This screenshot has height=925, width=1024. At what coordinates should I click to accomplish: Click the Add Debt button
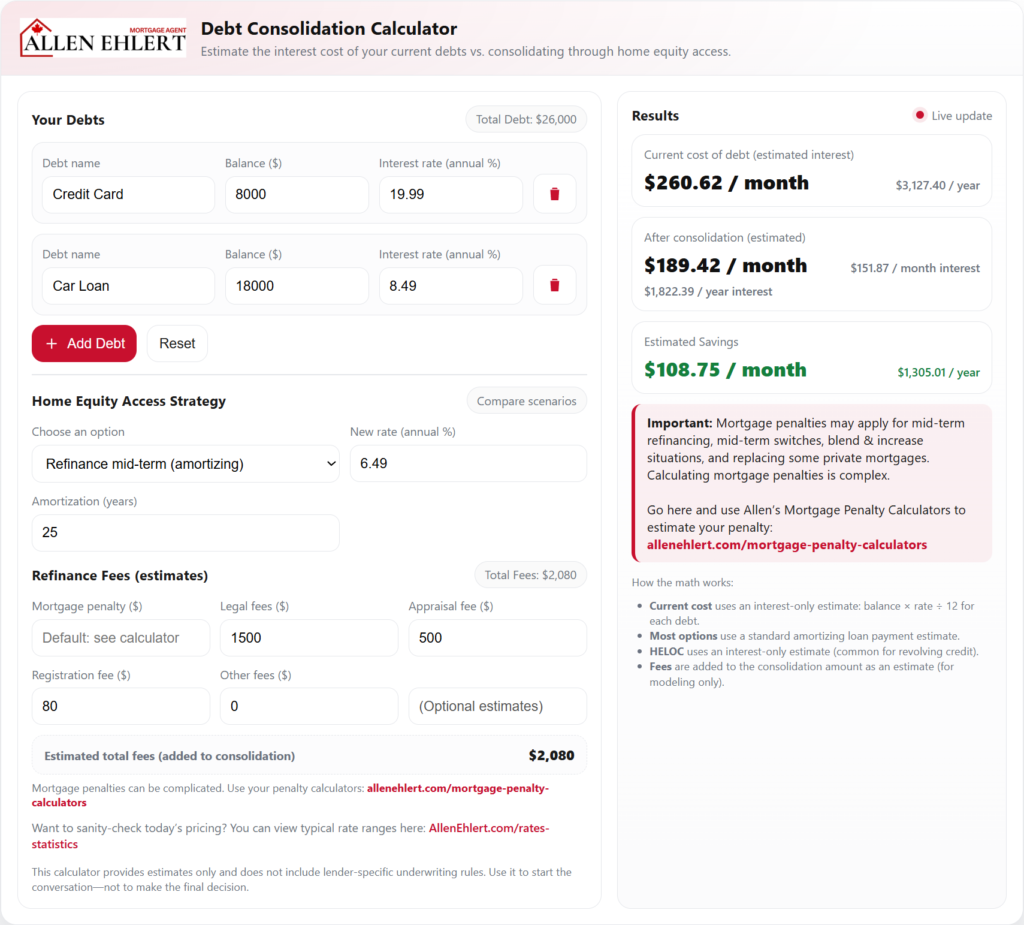[84, 343]
